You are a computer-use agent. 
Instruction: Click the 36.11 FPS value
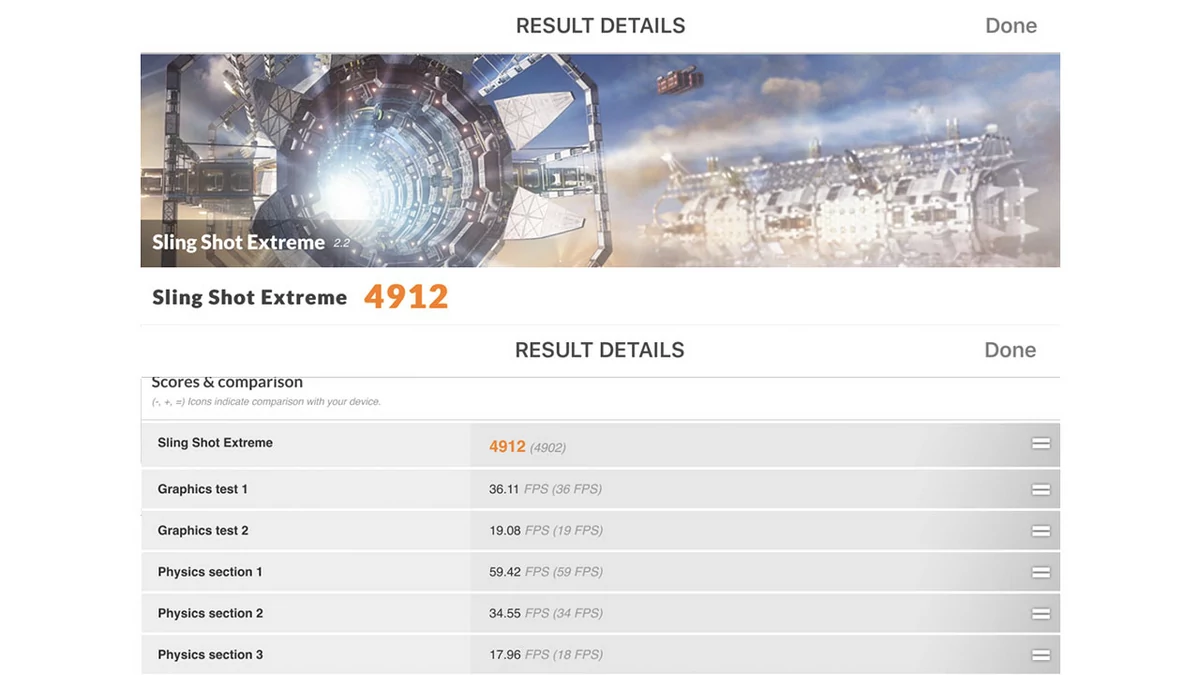pyautogui.click(x=545, y=489)
